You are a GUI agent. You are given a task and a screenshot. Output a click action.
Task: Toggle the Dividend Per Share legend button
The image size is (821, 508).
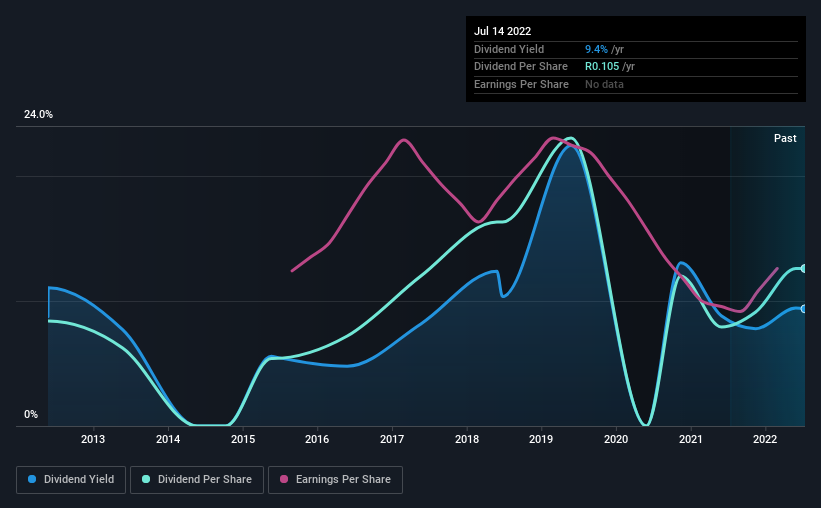(197, 480)
